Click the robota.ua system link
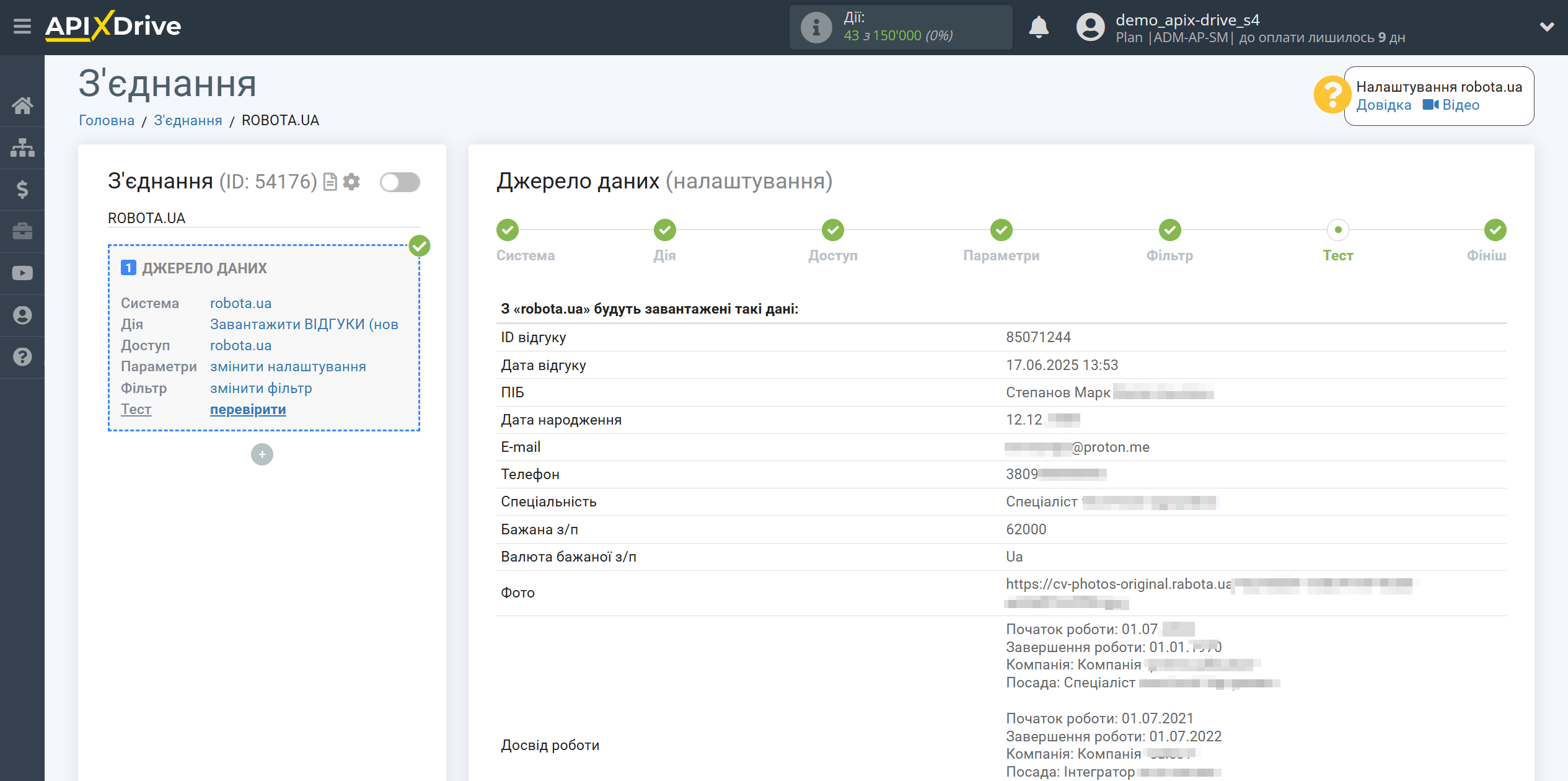This screenshot has width=1568, height=781. (x=240, y=303)
